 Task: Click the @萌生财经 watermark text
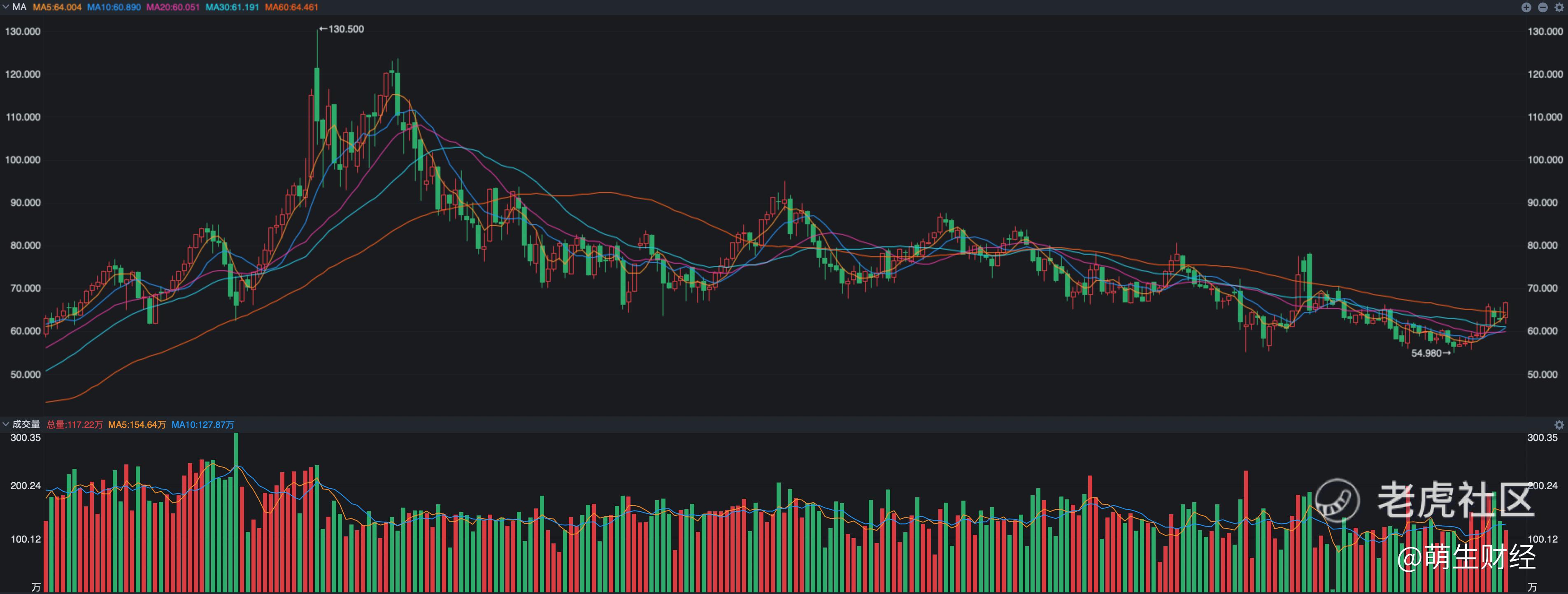tap(1466, 557)
